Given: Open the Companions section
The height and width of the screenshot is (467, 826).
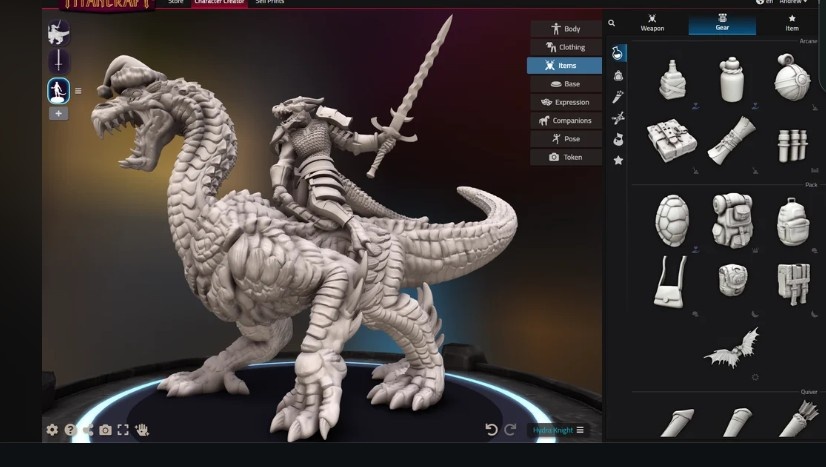Looking at the screenshot, I should point(565,120).
